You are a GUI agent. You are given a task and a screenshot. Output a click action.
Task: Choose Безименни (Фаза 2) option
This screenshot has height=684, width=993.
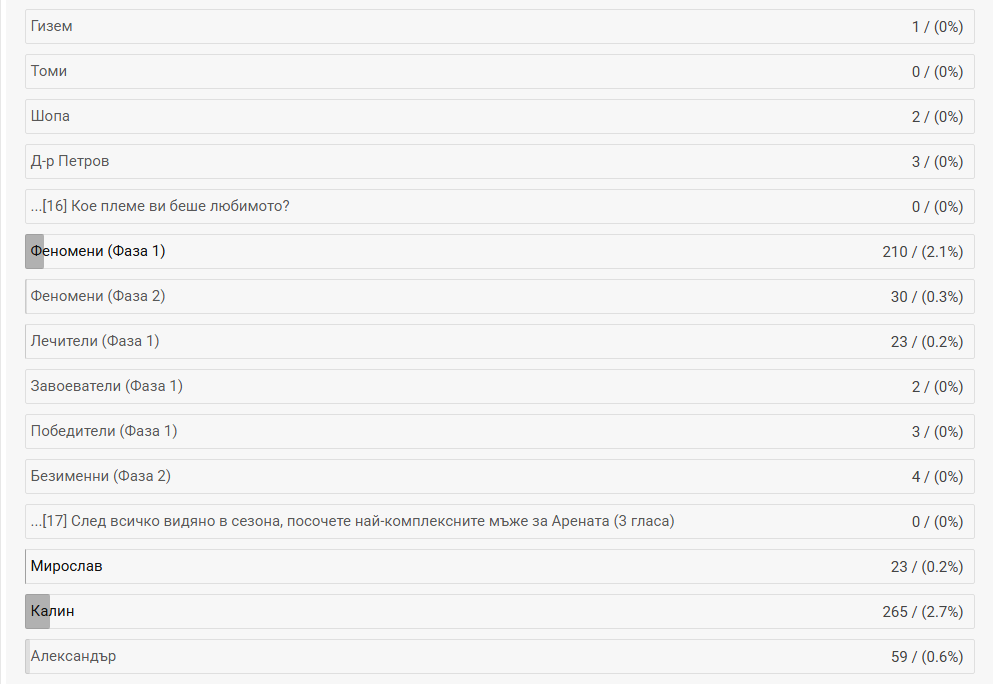point(499,477)
